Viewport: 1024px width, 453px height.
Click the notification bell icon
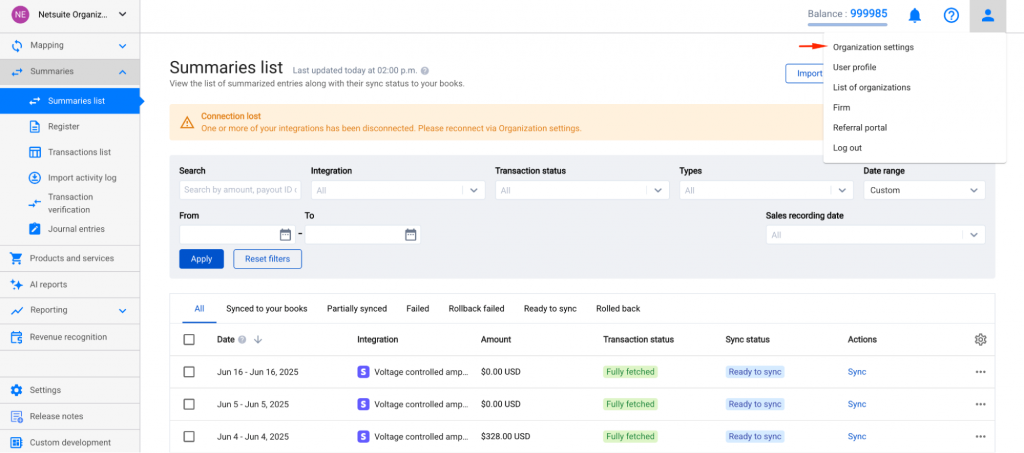[914, 15]
